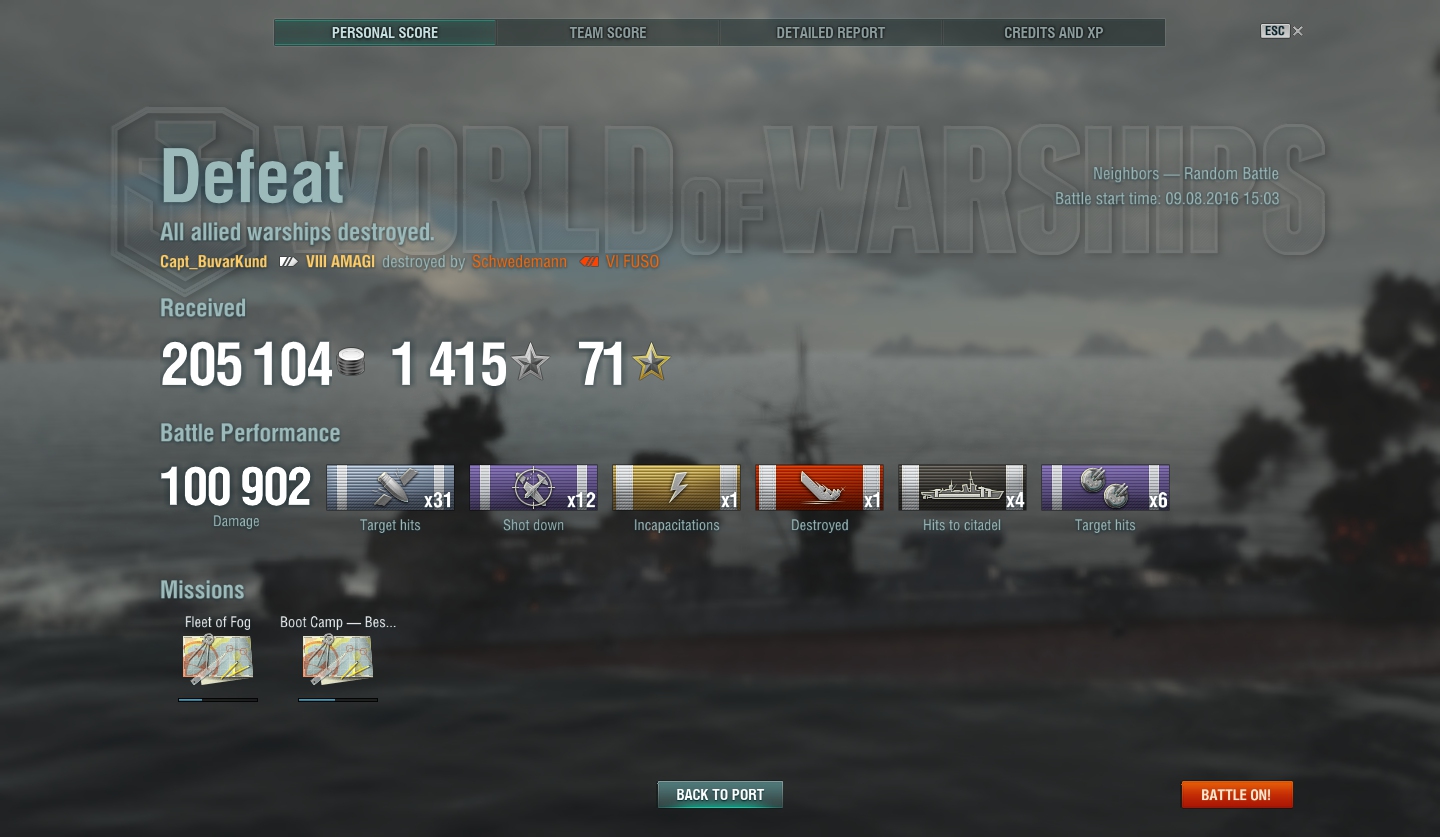The height and width of the screenshot is (837, 1440).
Task: Open the Boot Camp mission icon
Action: pyautogui.click(x=338, y=660)
